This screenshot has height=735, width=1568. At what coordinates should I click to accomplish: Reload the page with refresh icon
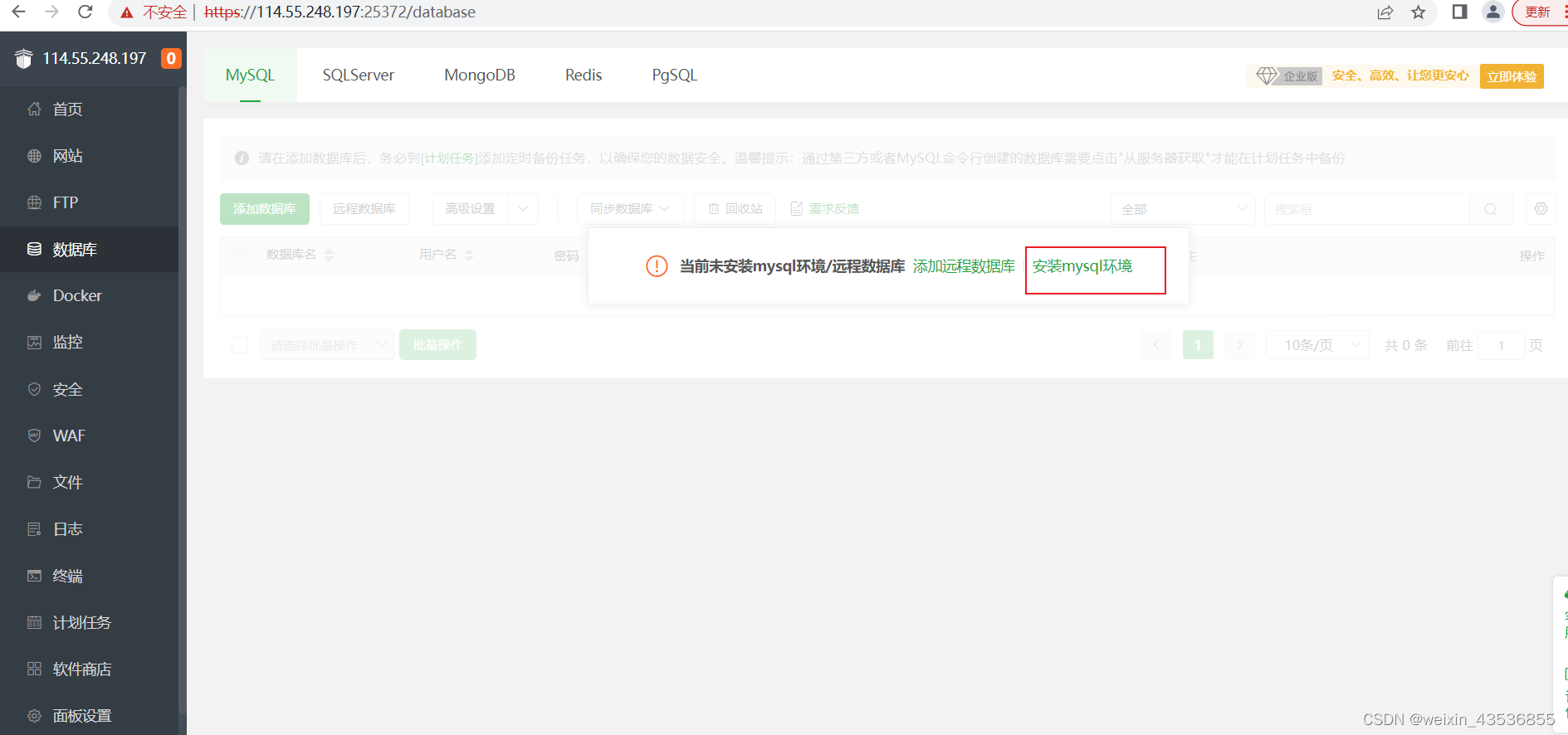point(85,12)
